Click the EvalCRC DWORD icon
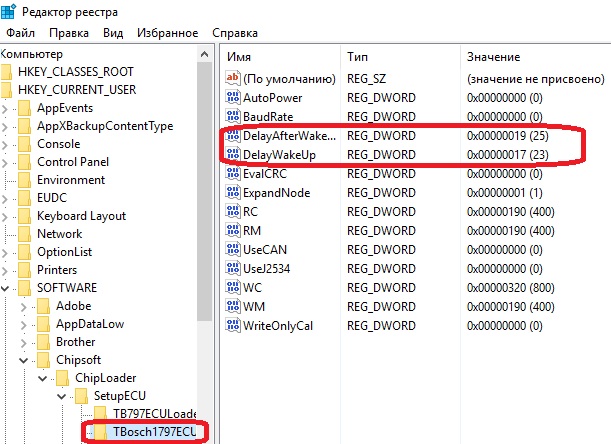This screenshot has width=611, height=444. [233, 174]
